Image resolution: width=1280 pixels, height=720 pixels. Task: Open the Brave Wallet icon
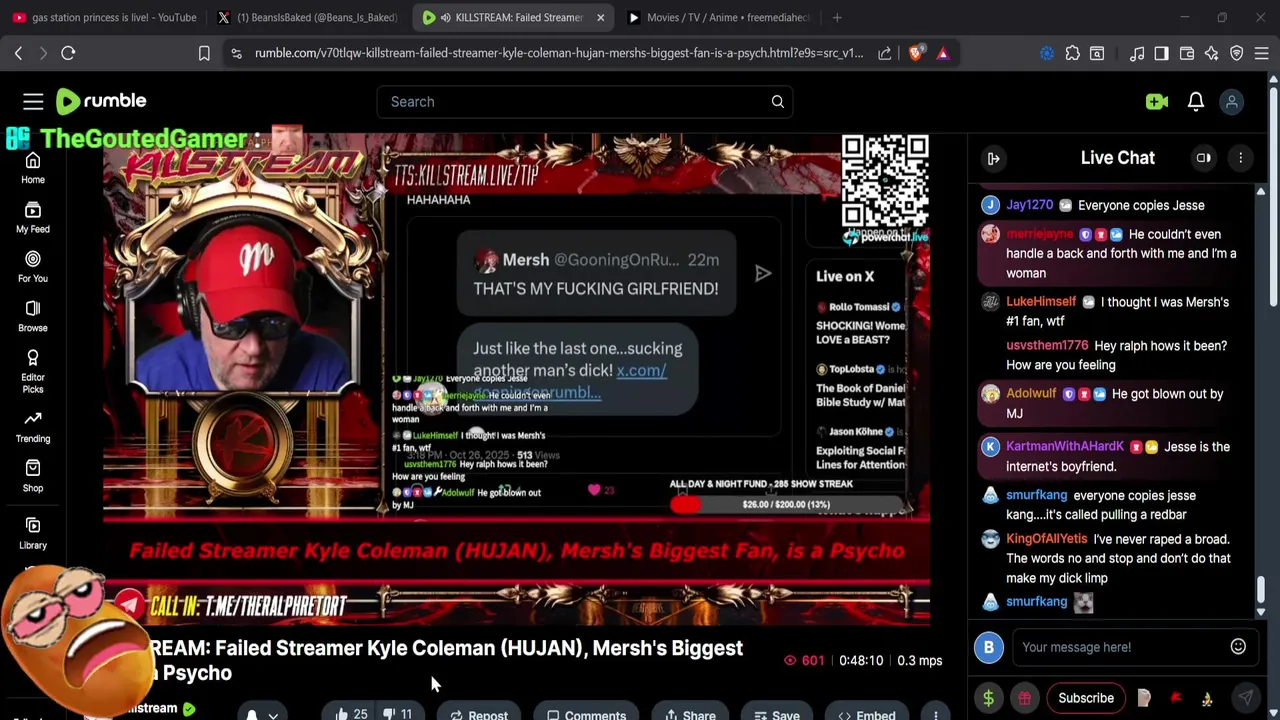tap(1187, 53)
